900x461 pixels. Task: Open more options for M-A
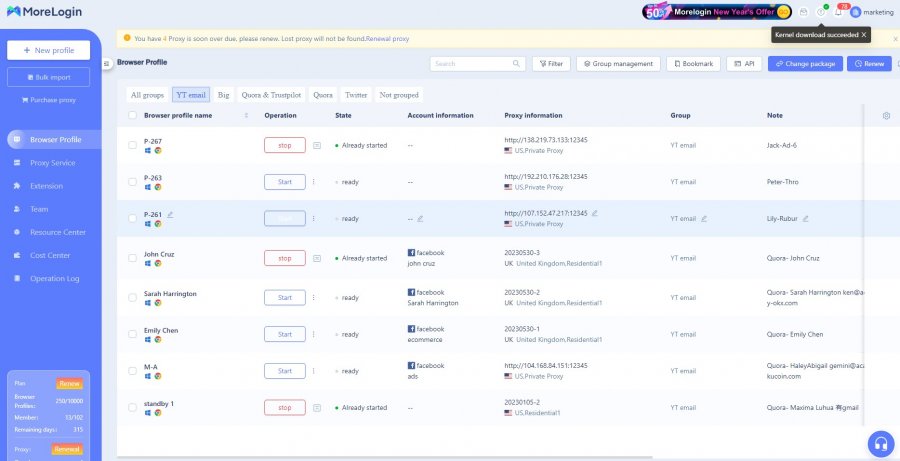pos(313,371)
